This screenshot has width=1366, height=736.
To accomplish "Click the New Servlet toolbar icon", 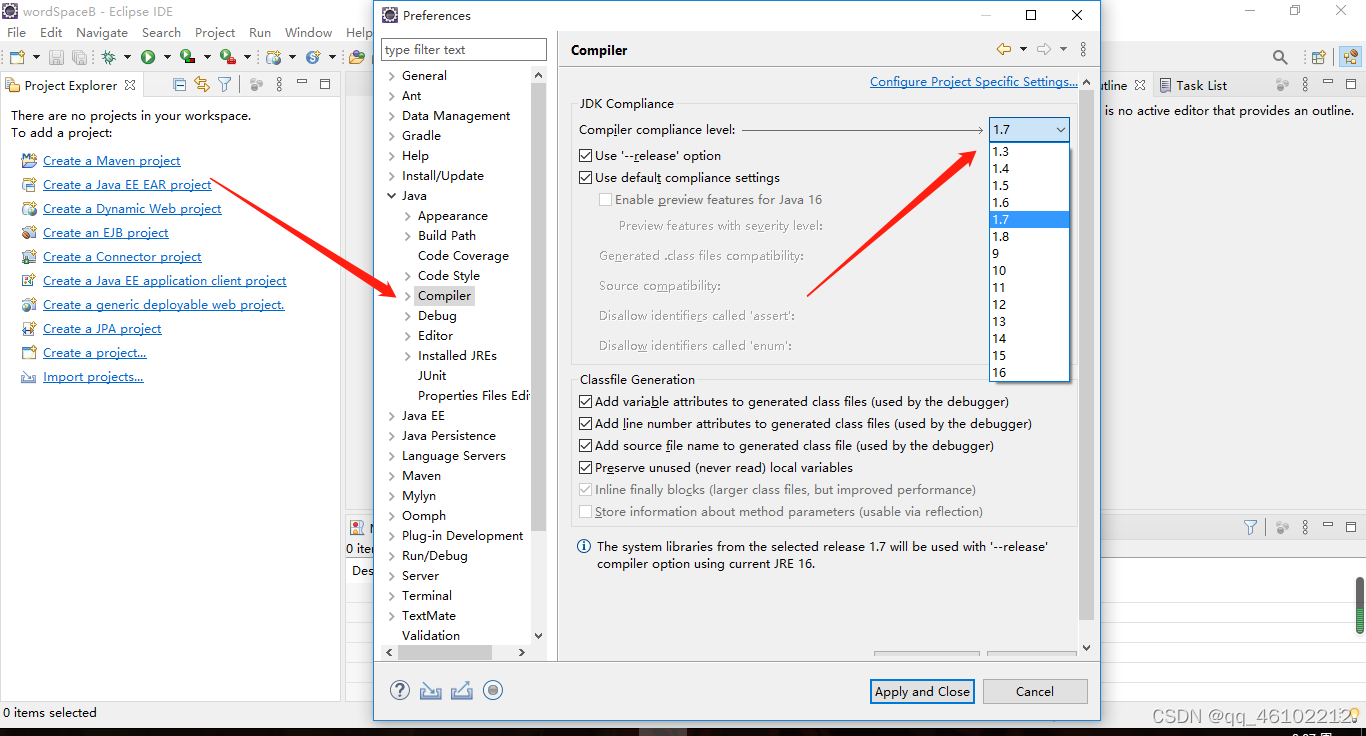I will 313,57.
